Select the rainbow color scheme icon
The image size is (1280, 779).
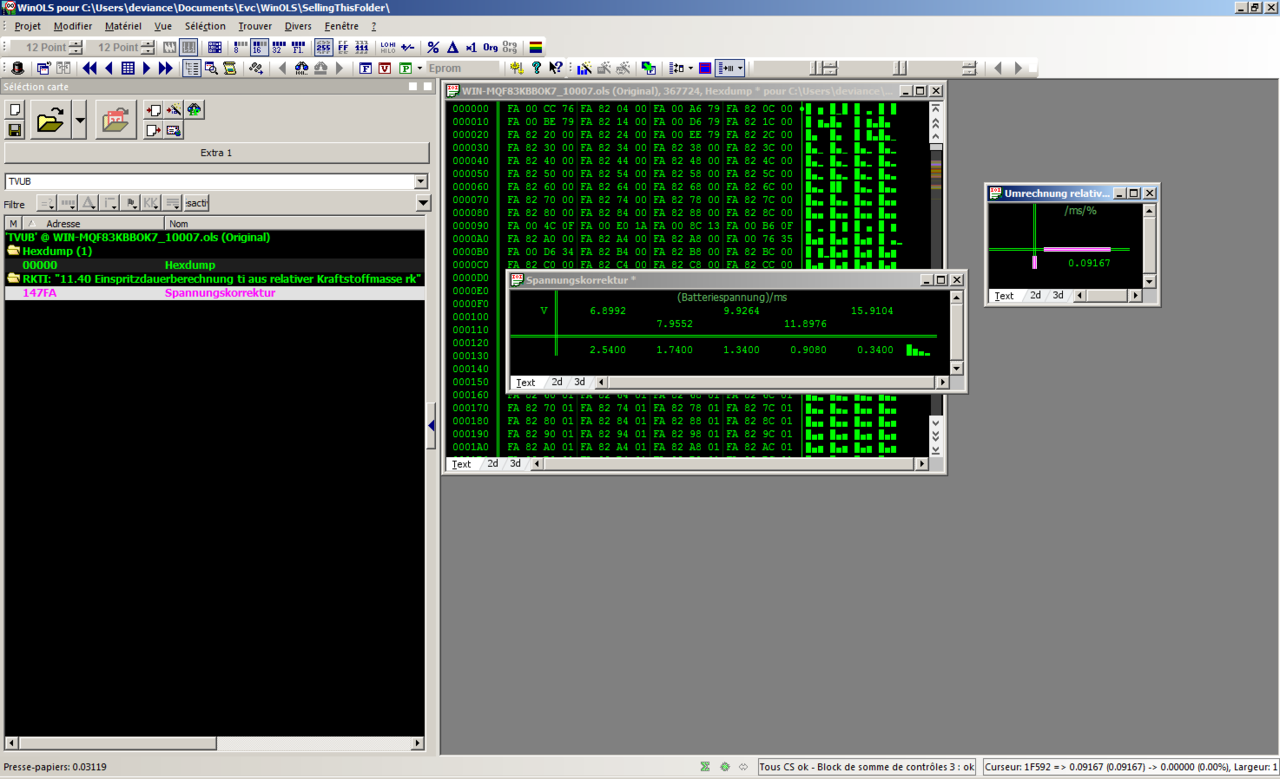[x=536, y=47]
